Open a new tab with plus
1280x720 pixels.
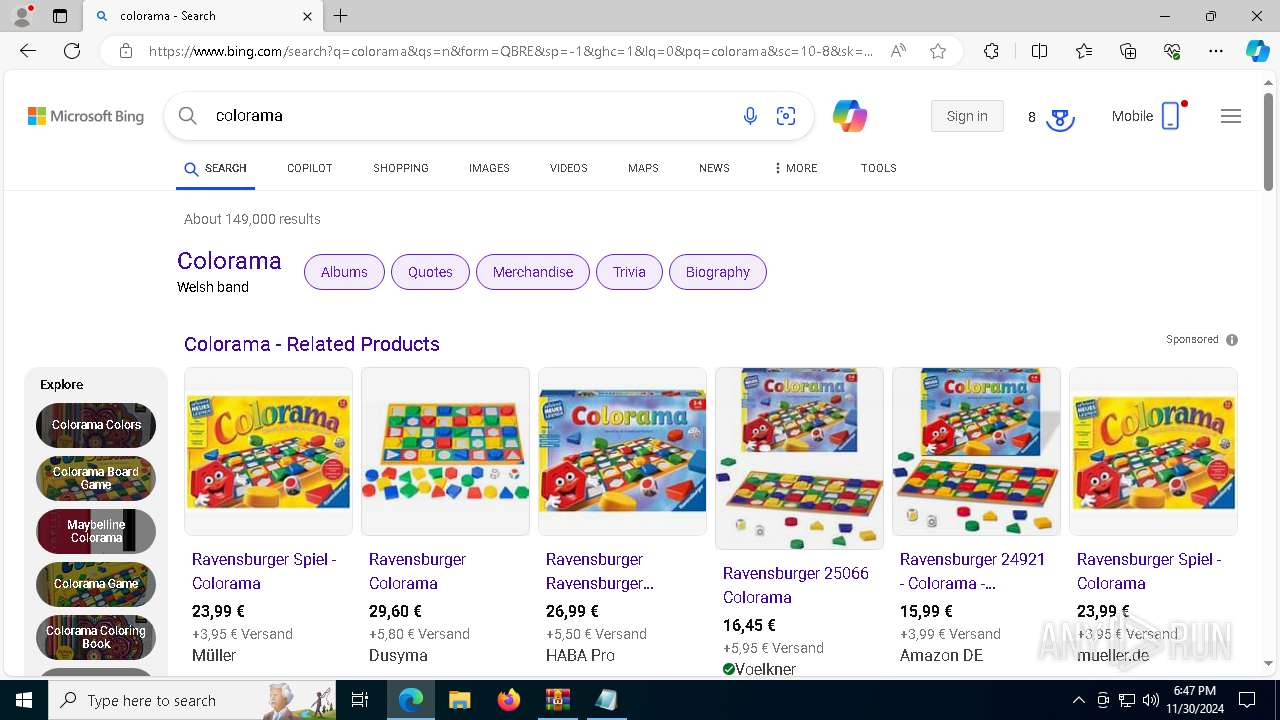(x=340, y=16)
